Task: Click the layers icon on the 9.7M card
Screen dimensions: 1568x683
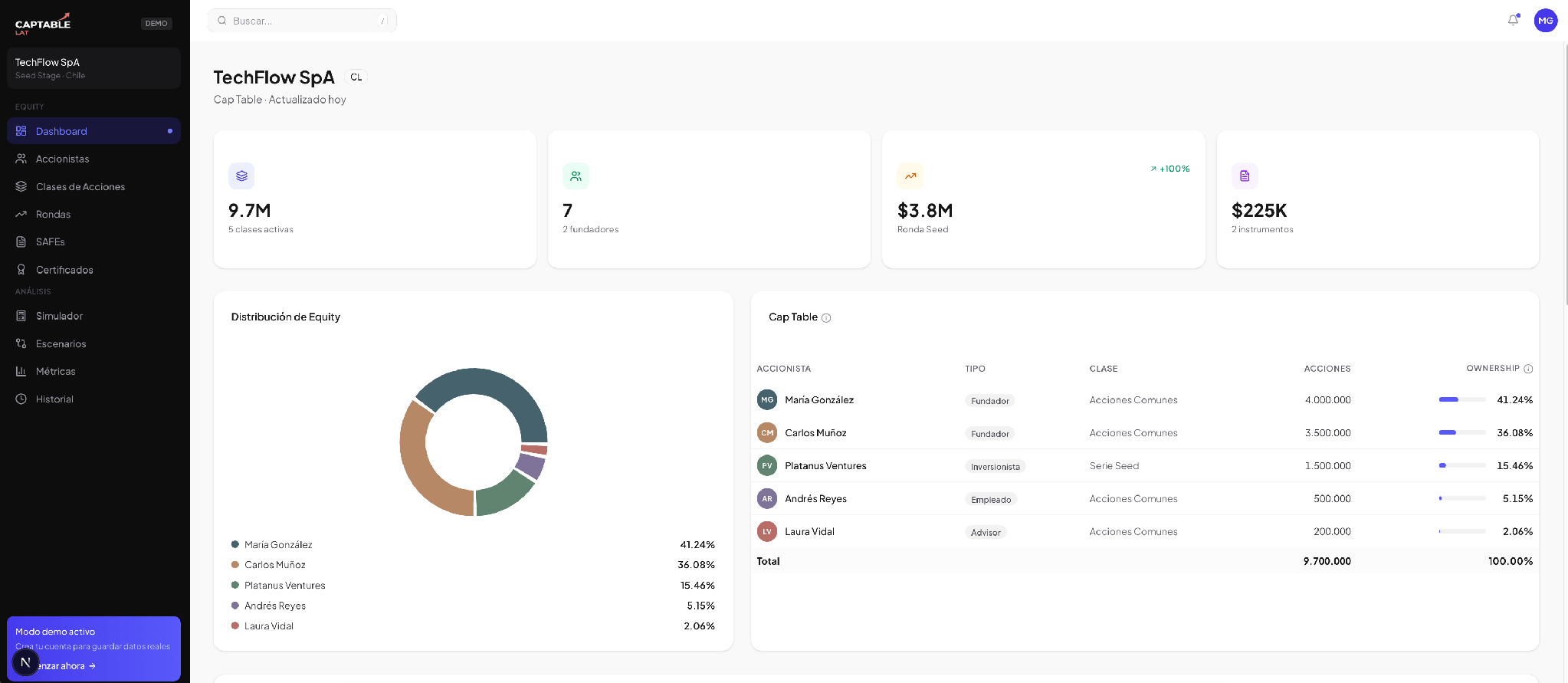Action: pos(241,176)
